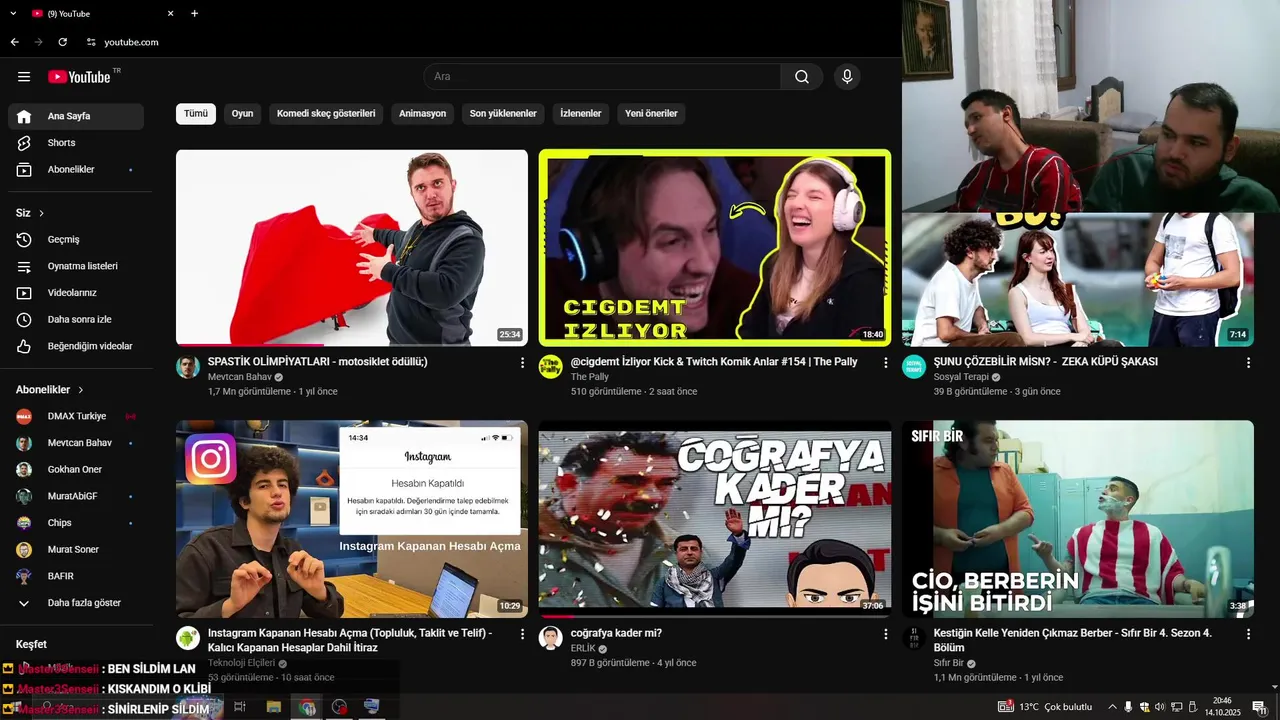Open site information icon beside youtube.com
Viewport: 1280px width, 720px height.
click(91, 42)
